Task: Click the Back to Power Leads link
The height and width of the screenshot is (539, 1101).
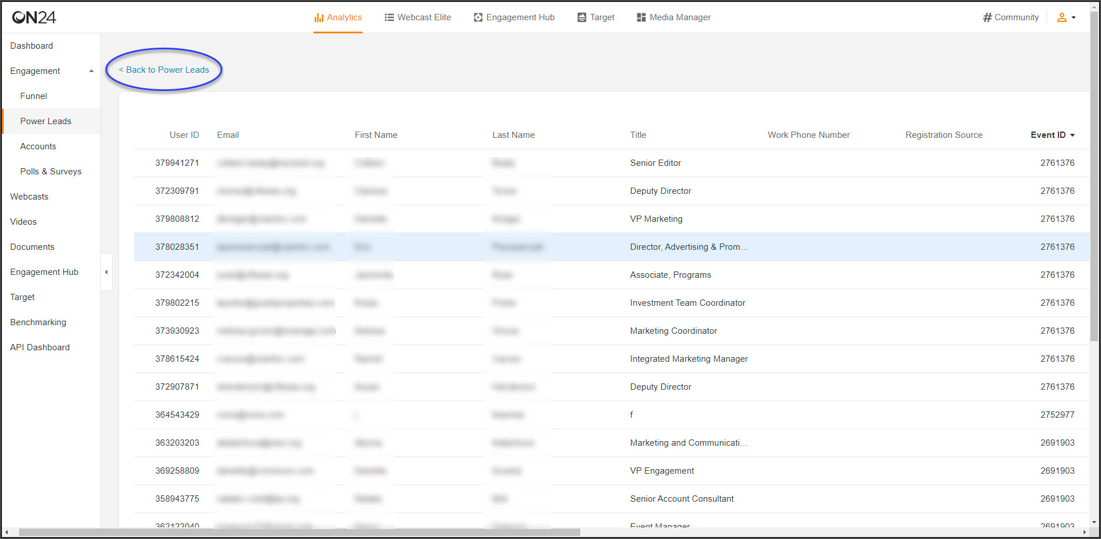Action: [164, 70]
